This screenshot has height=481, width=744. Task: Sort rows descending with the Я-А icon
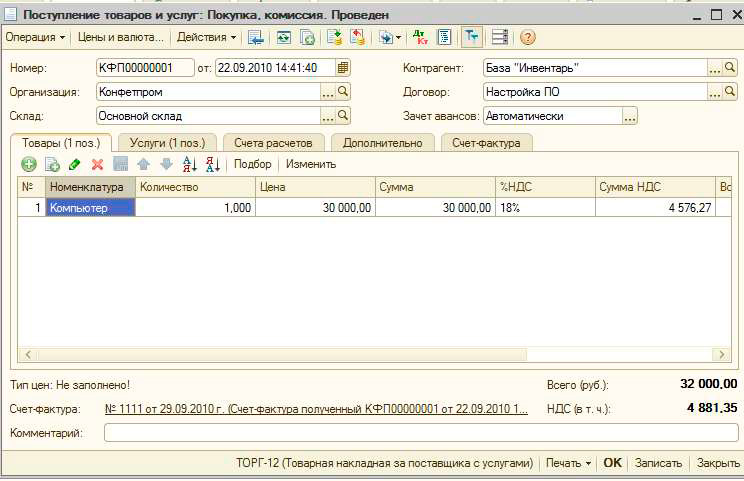coord(213,164)
